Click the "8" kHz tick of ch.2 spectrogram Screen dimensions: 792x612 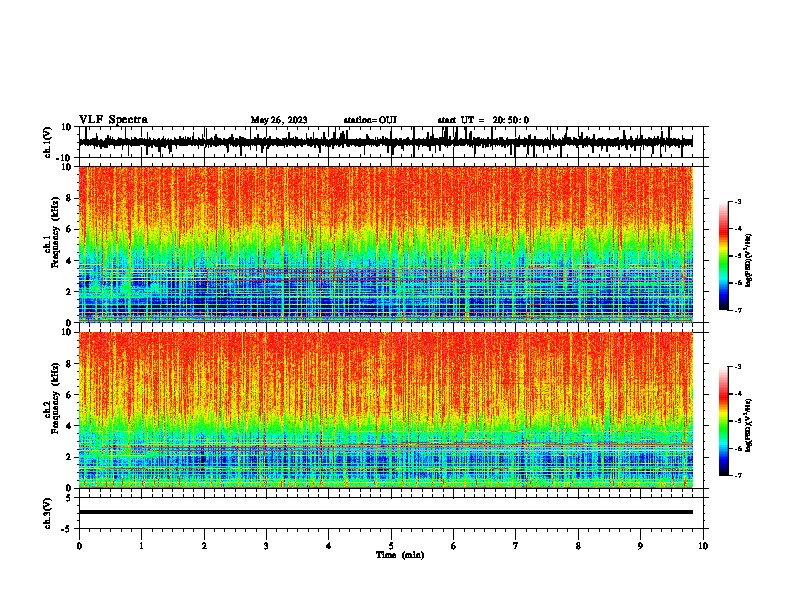coord(70,364)
